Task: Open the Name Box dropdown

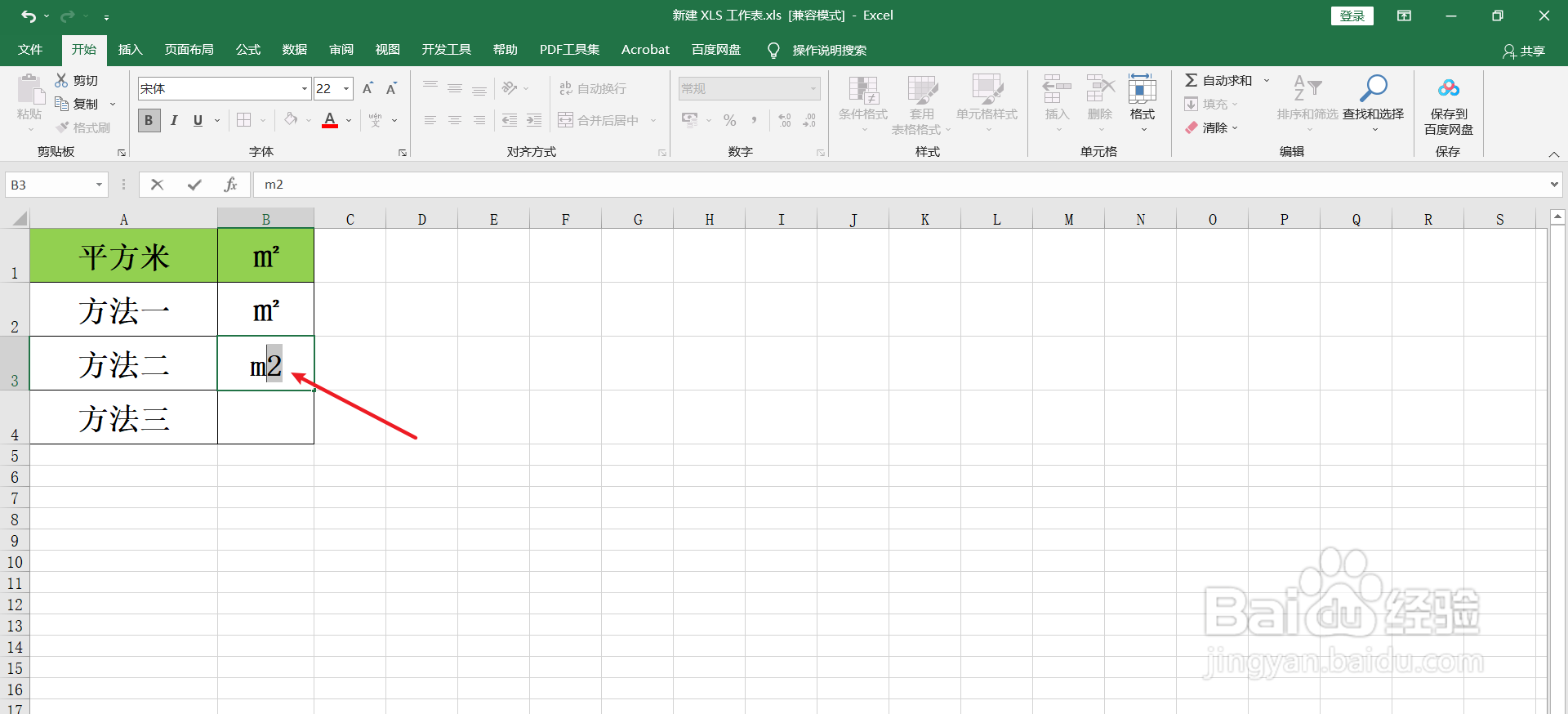Action: click(99, 185)
